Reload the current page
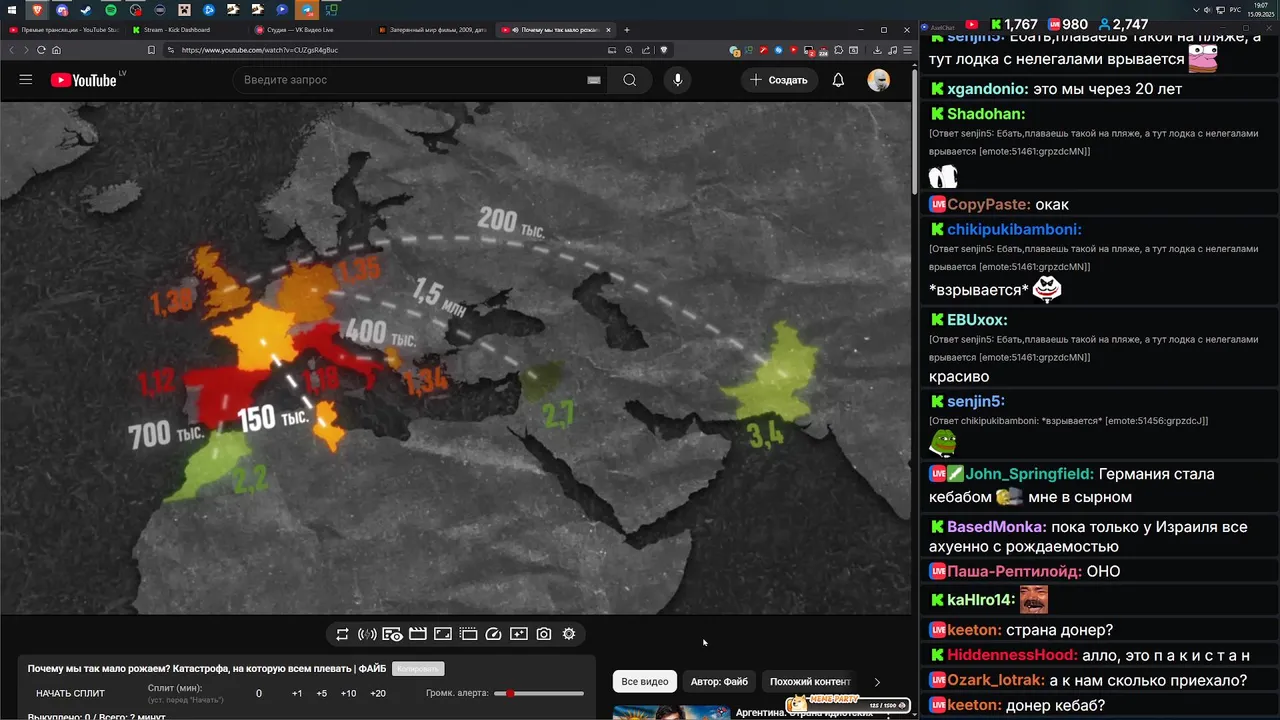The width and height of the screenshot is (1280, 720). tap(41, 50)
